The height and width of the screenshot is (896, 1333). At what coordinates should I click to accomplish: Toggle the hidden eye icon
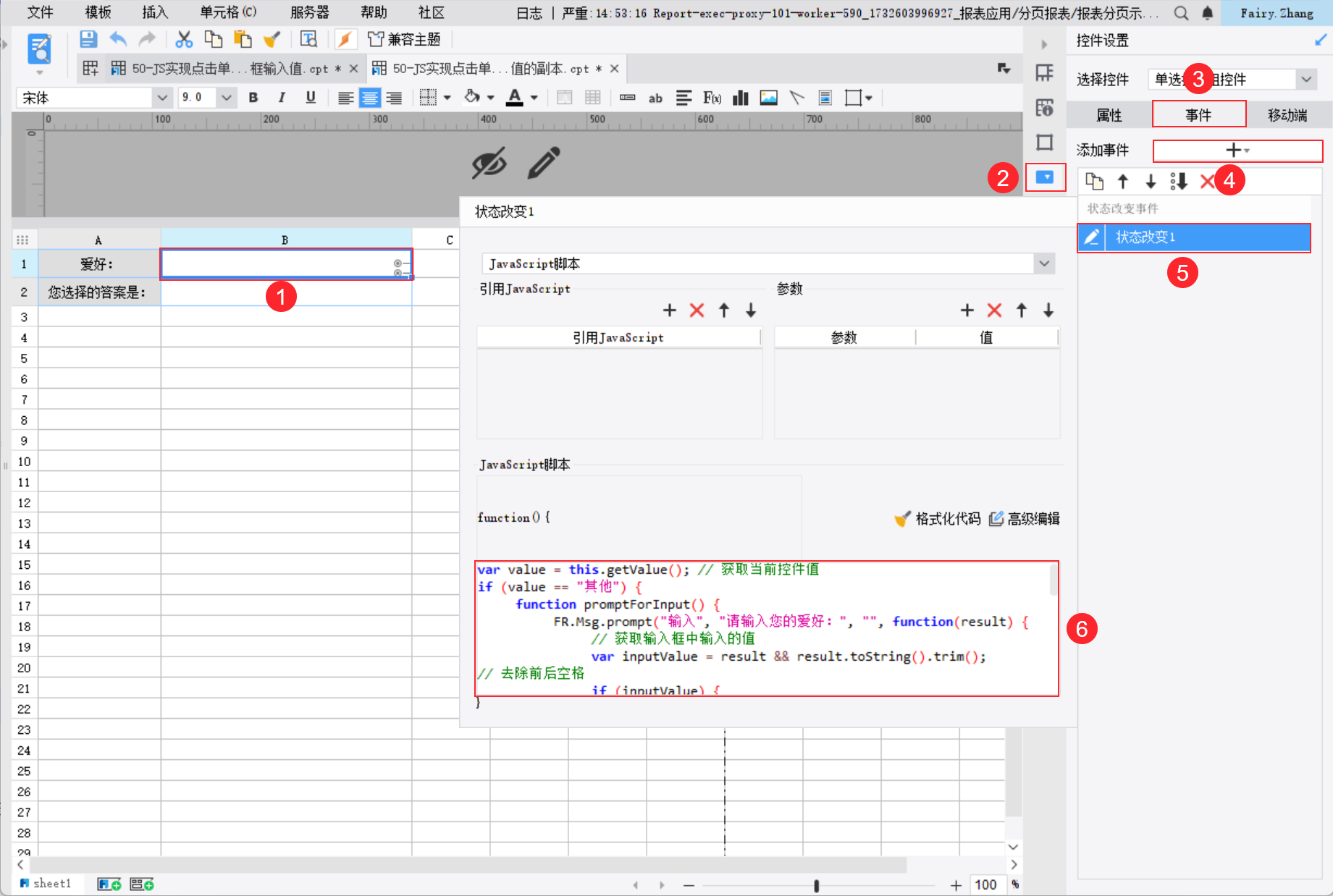point(489,163)
